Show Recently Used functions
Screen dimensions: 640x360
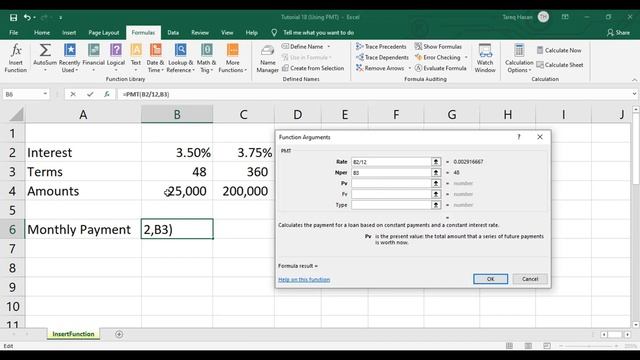coord(69,58)
